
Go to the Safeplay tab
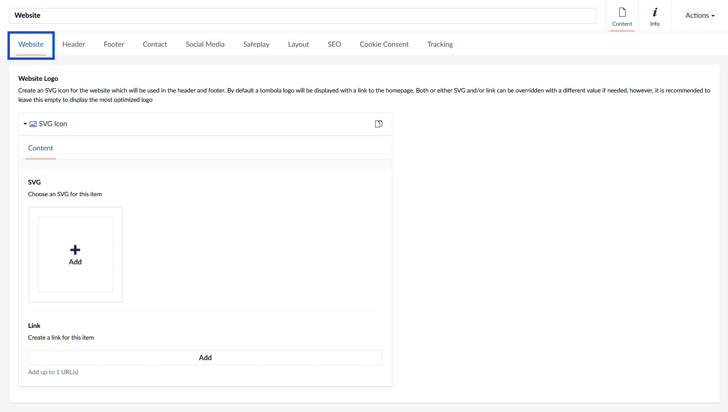click(x=256, y=45)
